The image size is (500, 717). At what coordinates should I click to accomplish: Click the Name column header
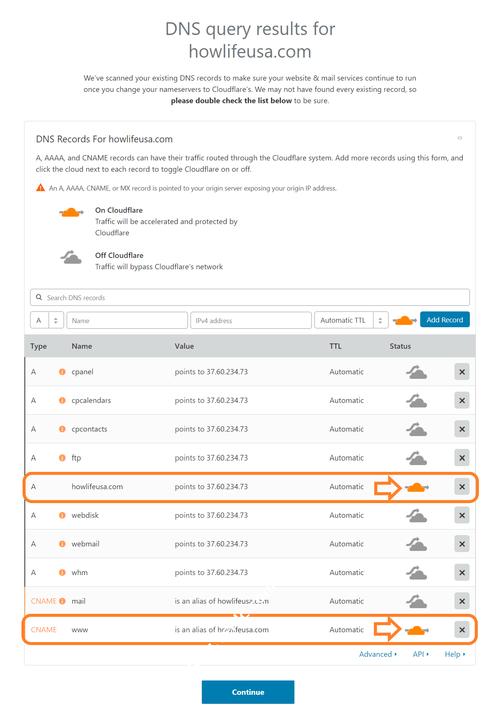pos(82,346)
